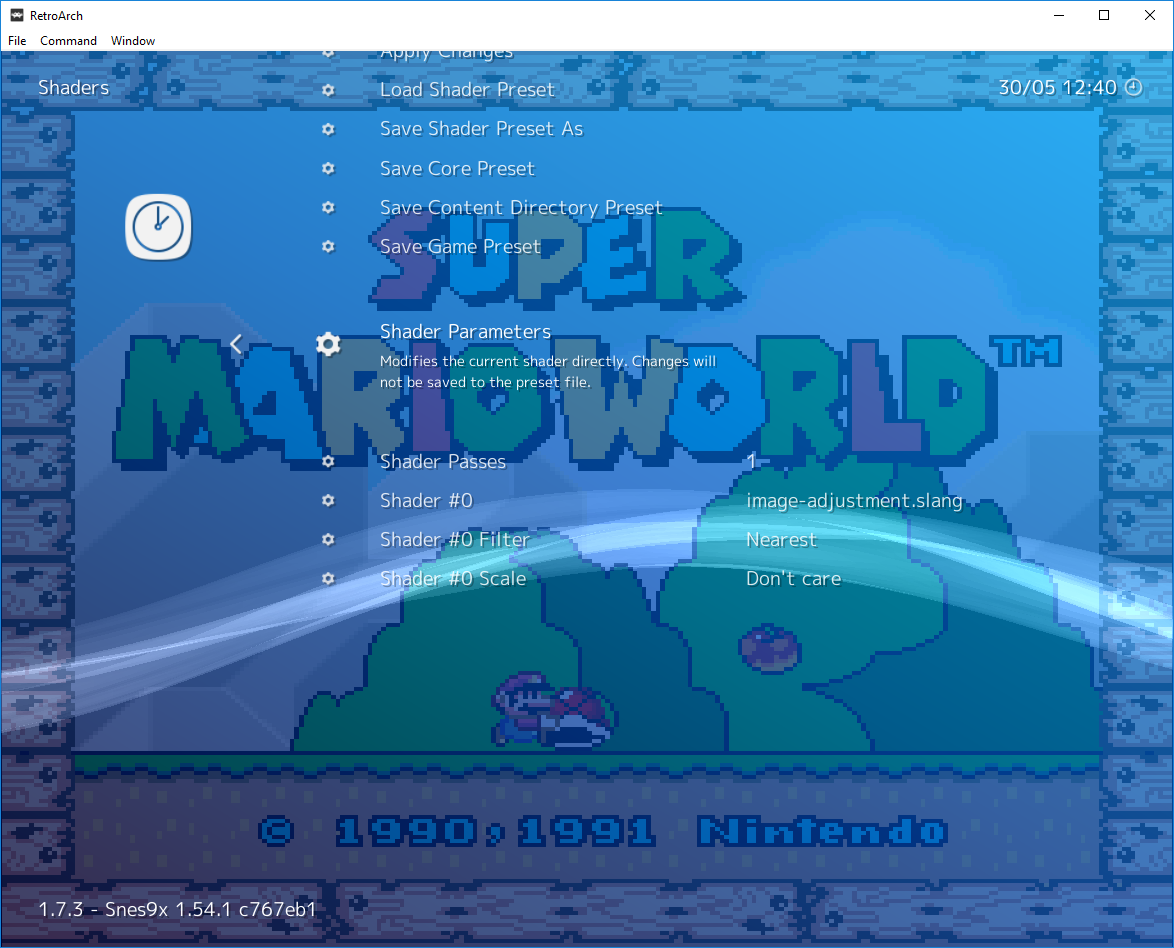Viewport: 1174px width, 948px height.
Task: Click the gear icon beside Save Shader Preset As
Action: click(328, 129)
